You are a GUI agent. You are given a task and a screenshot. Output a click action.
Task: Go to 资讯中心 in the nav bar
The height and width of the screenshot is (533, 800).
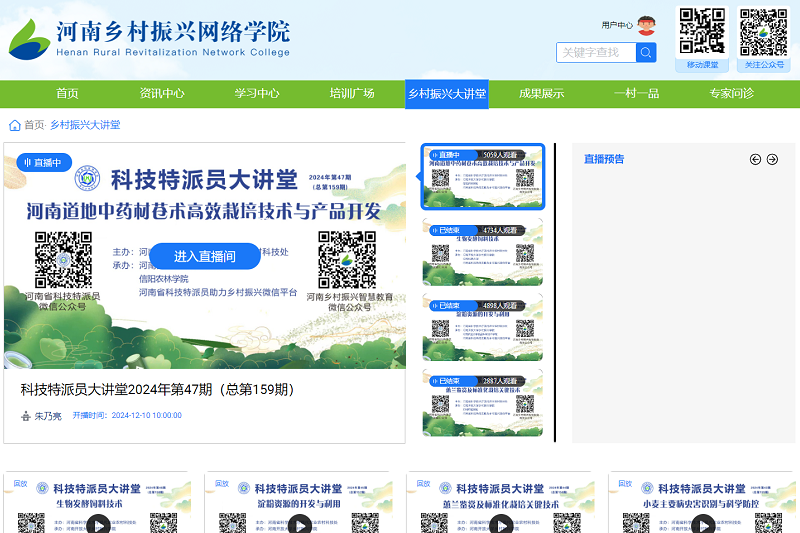point(162,94)
